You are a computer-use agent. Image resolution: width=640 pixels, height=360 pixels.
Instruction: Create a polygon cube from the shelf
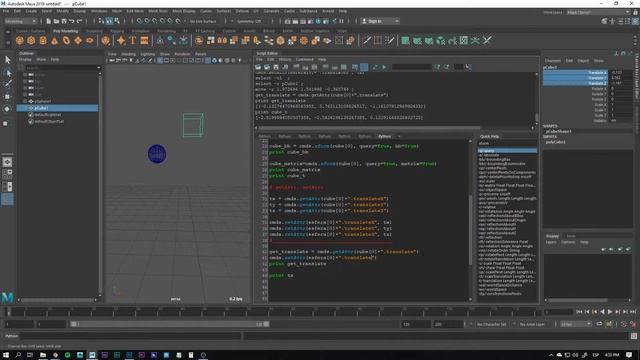(x=31, y=40)
